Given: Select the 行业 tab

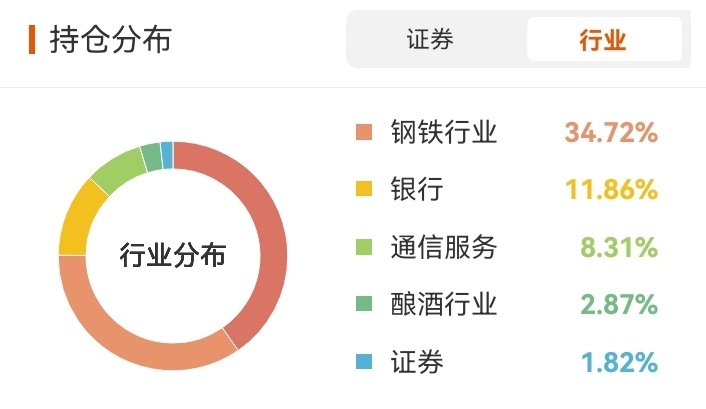Looking at the screenshot, I should coord(603,40).
